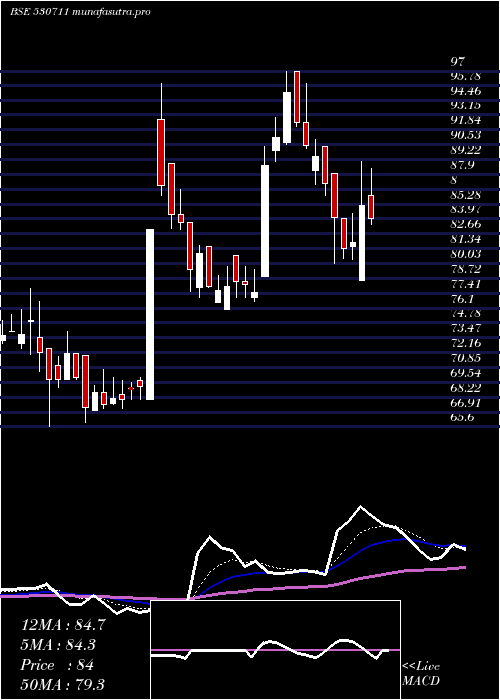Select the 78.72 price axis label
This screenshot has height=700, width=500.
(465, 269)
